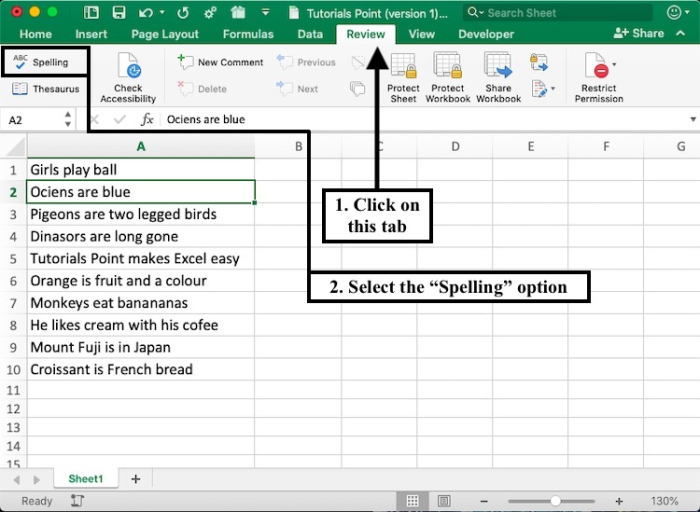
Task: Click the insert function fx icon
Action: (x=147, y=119)
